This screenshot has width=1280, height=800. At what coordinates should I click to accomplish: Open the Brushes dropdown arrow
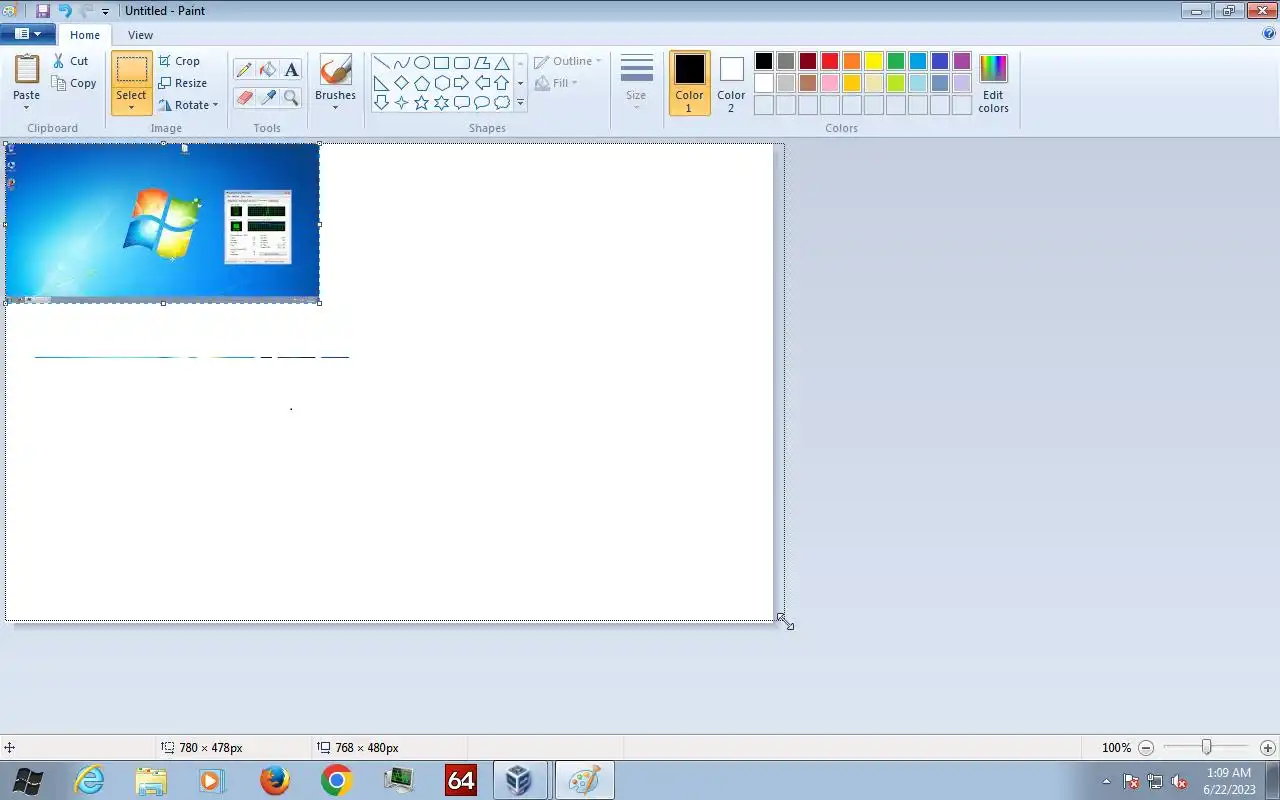tap(335, 108)
